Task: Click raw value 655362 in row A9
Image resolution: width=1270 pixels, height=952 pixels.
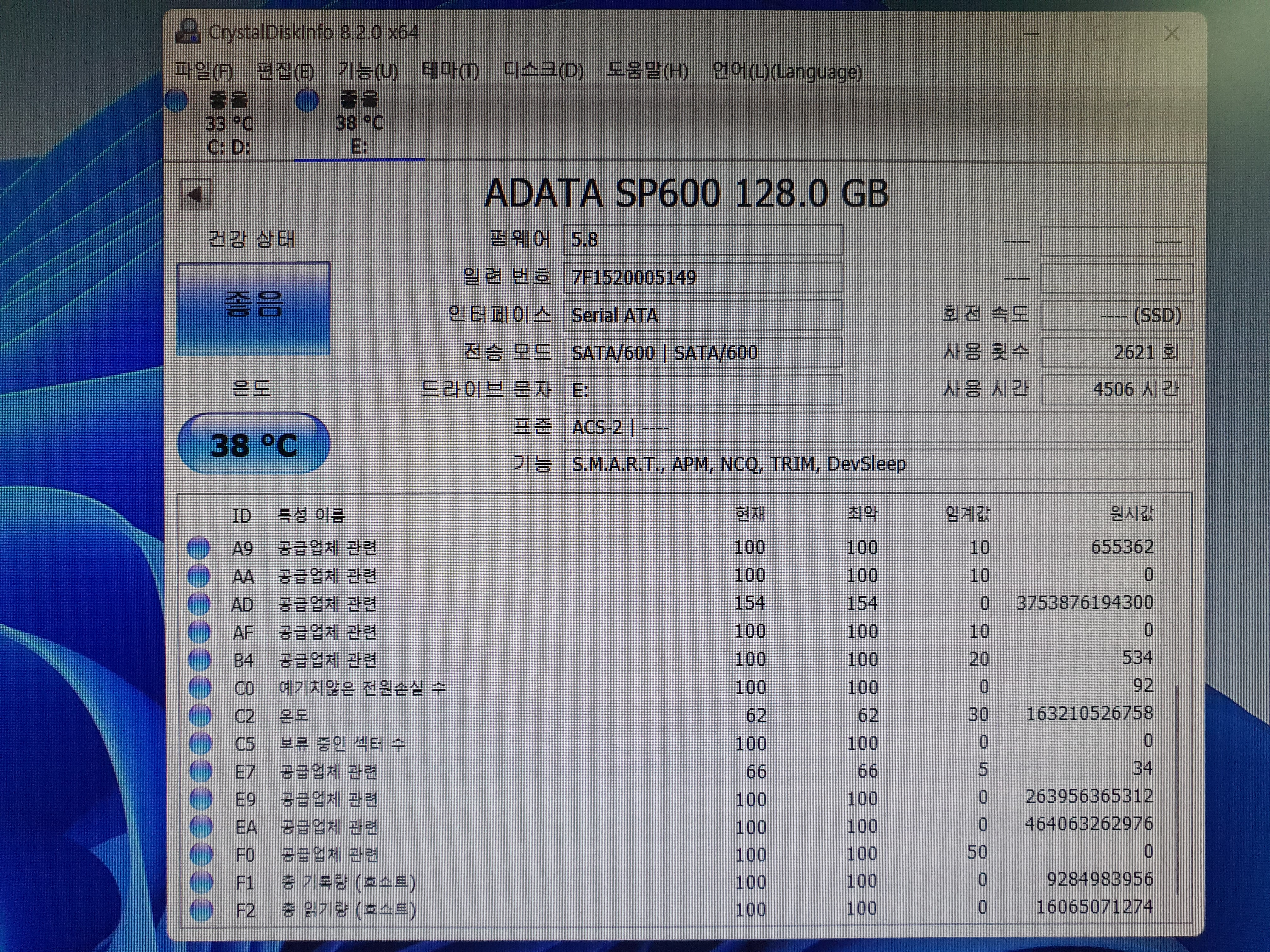Action: pos(1123,546)
